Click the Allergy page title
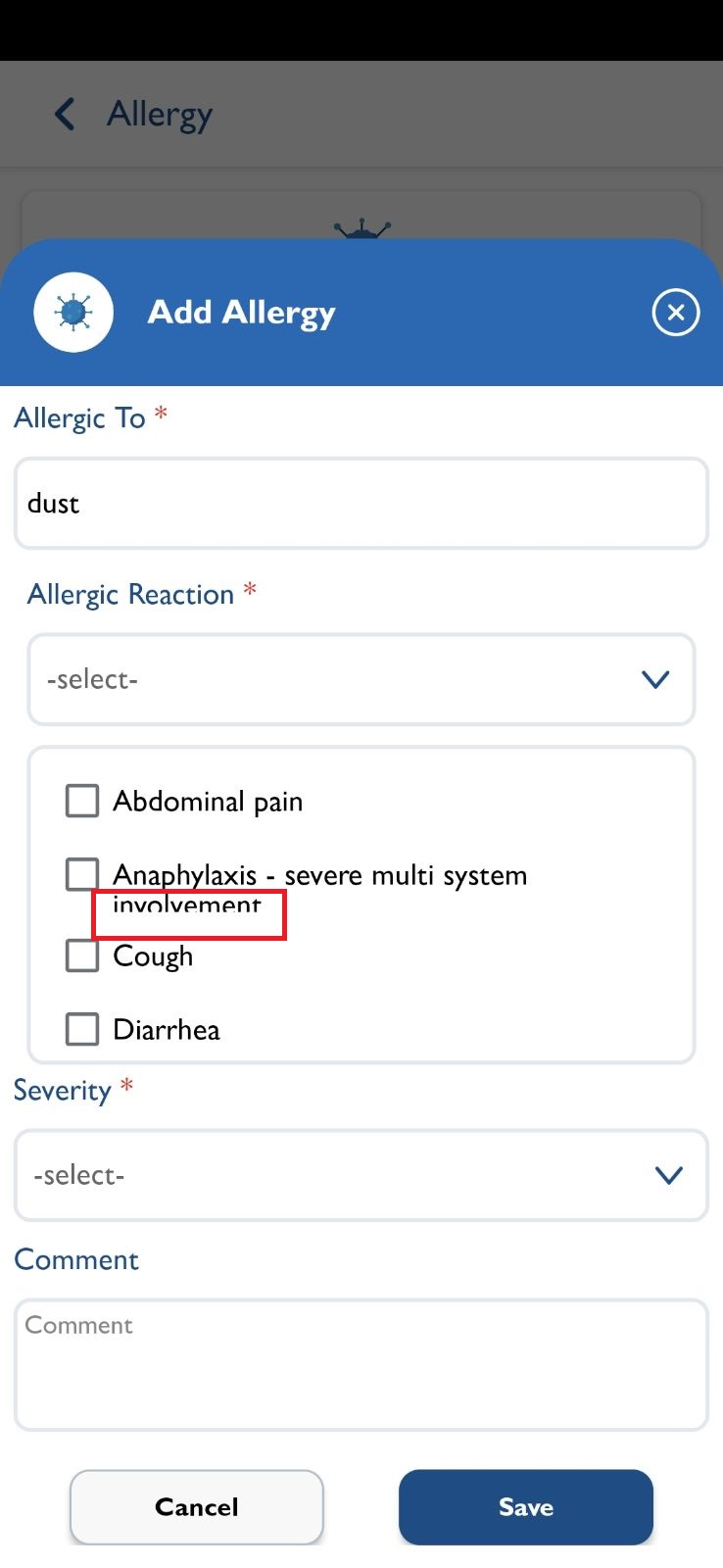 (x=160, y=115)
